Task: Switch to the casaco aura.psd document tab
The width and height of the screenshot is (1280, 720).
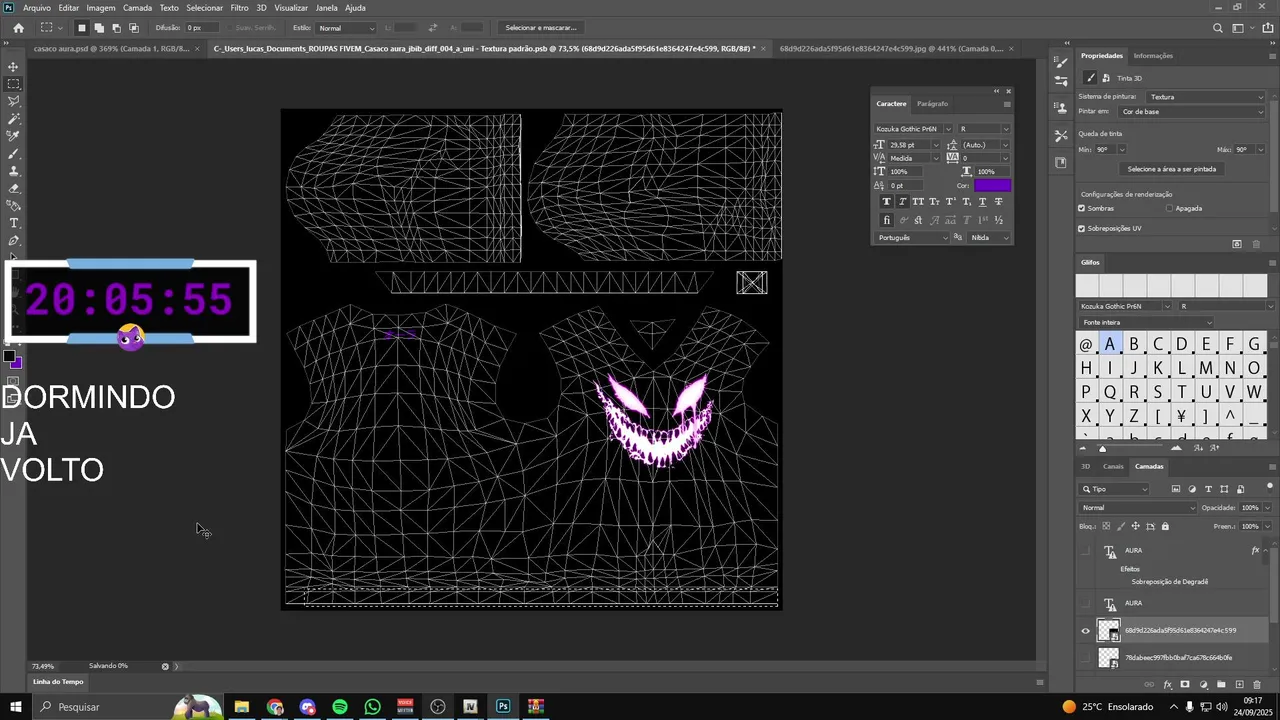Action: point(110,48)
